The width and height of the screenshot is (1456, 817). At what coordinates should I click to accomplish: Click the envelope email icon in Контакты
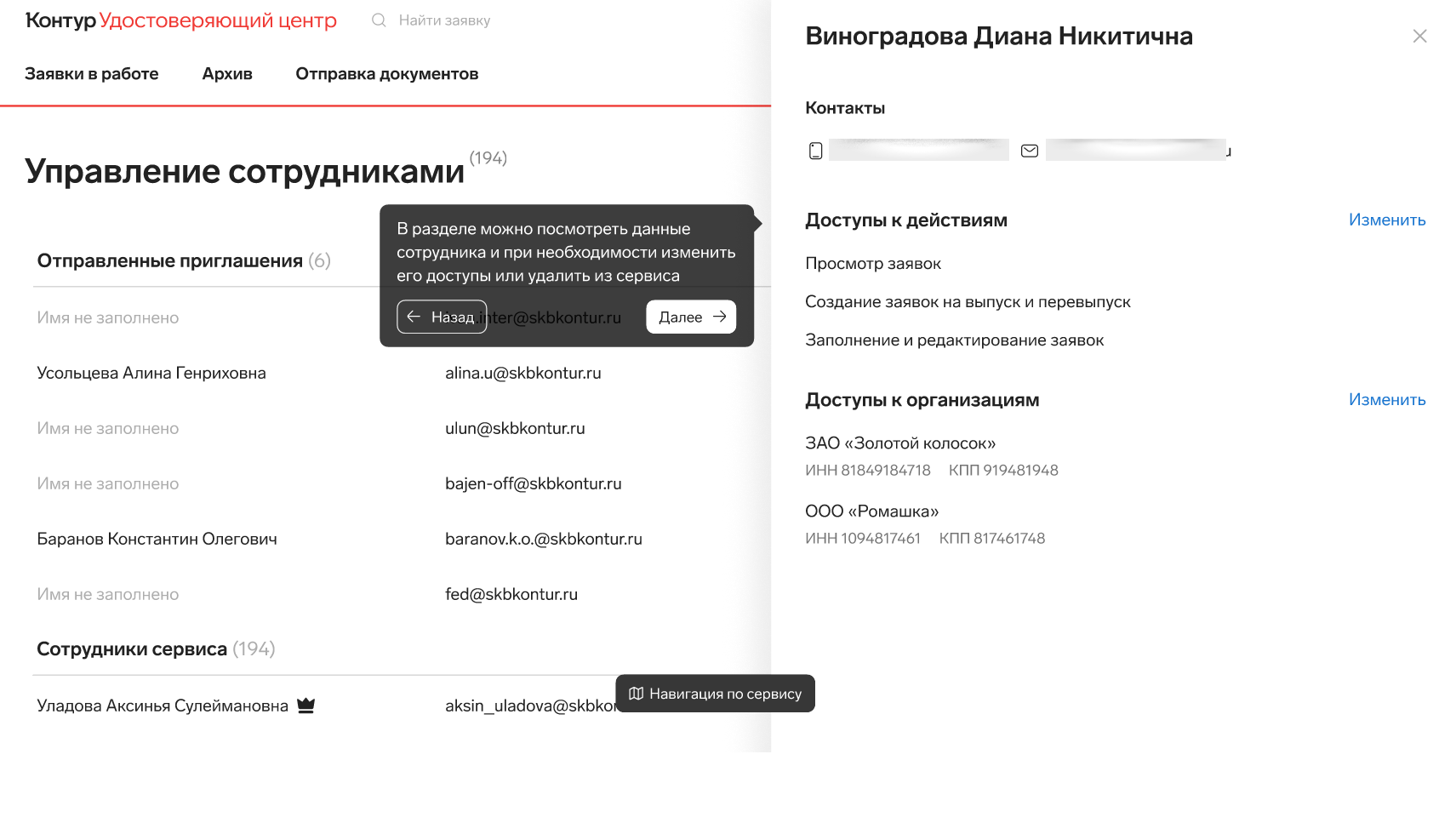tap(1030, 151)
